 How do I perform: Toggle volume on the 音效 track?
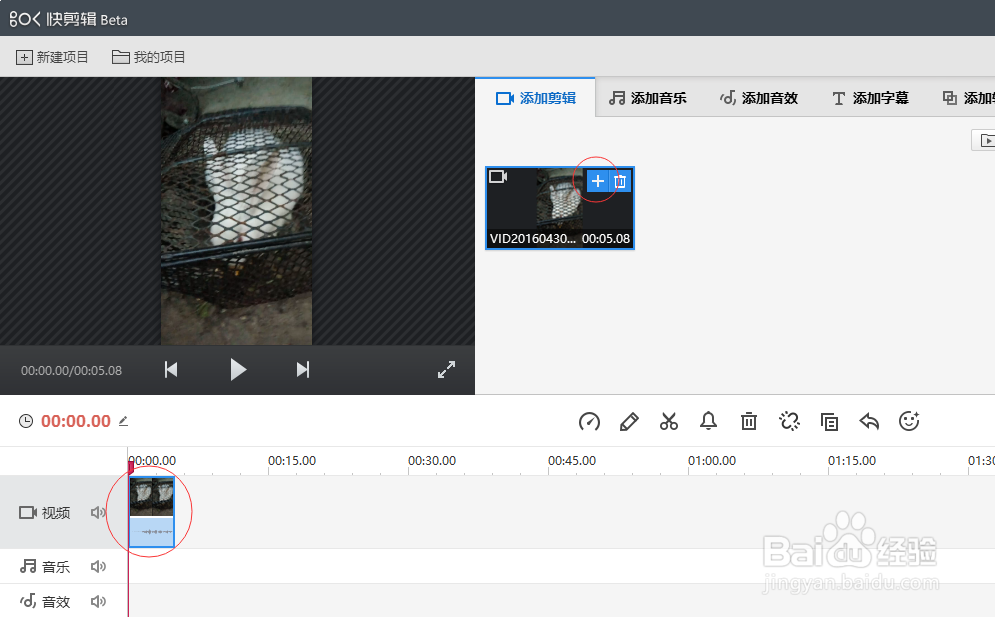click(97, 601)
